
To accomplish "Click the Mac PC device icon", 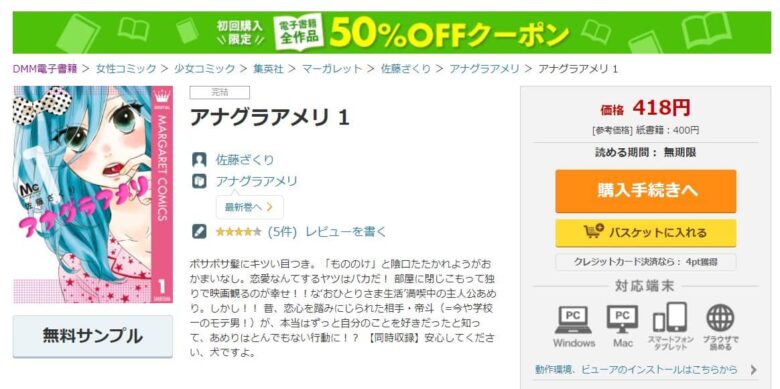I will (622, 319).
